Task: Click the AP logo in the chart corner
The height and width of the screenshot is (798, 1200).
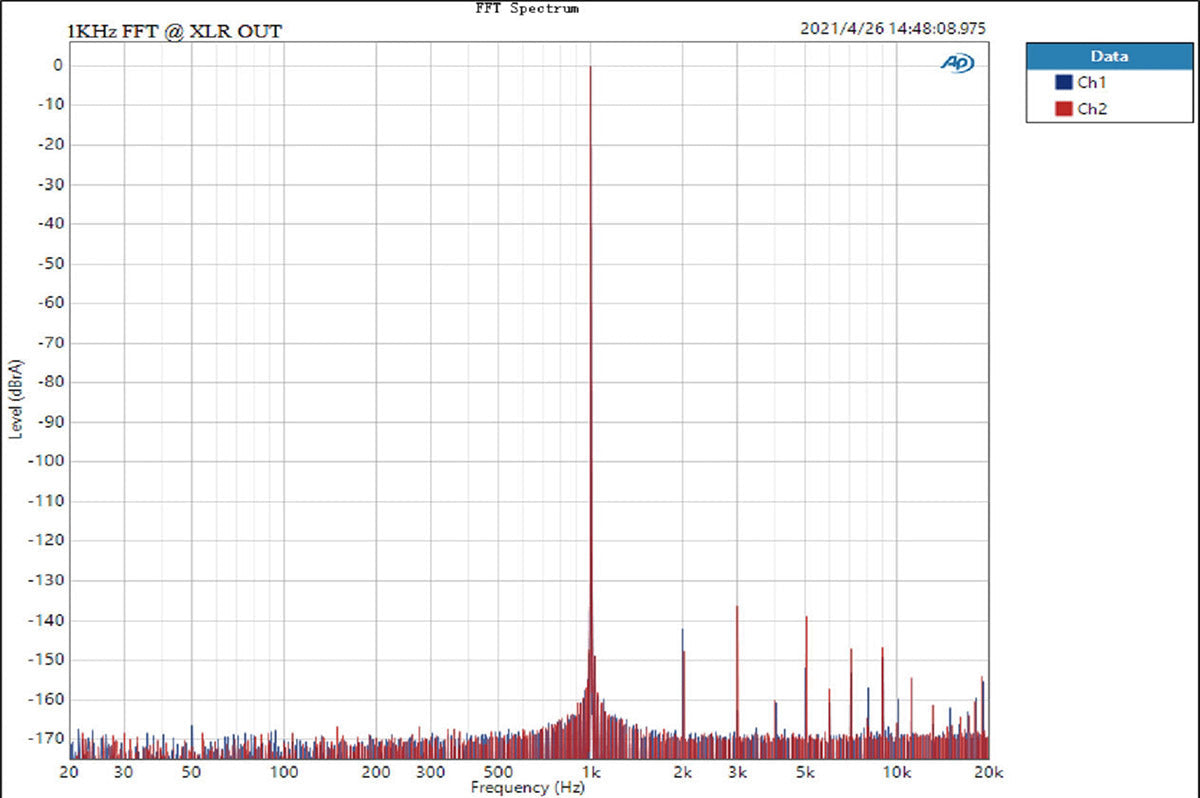Action: click(x=956, y=63)
